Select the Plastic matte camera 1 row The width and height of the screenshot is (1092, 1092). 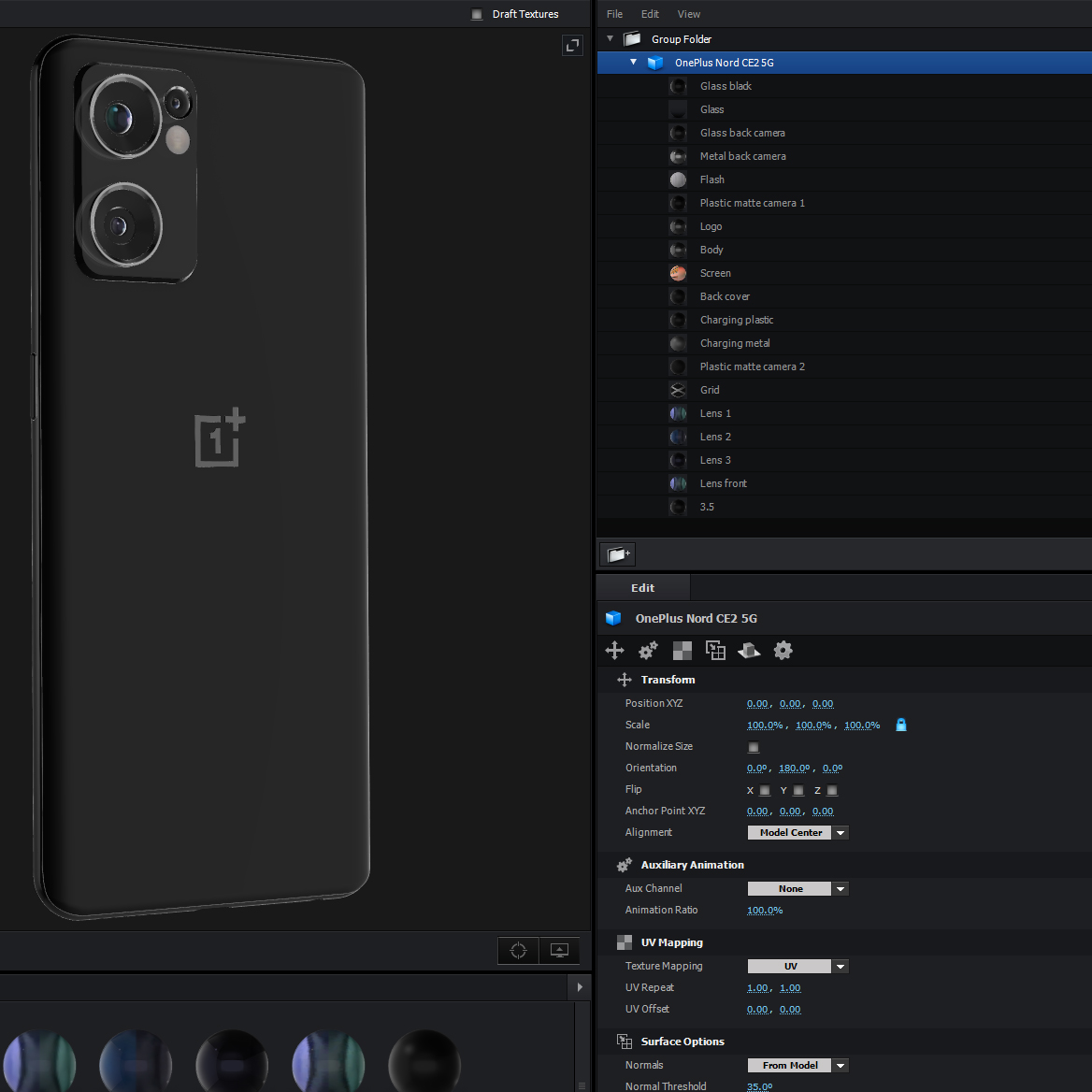point(844,203)
